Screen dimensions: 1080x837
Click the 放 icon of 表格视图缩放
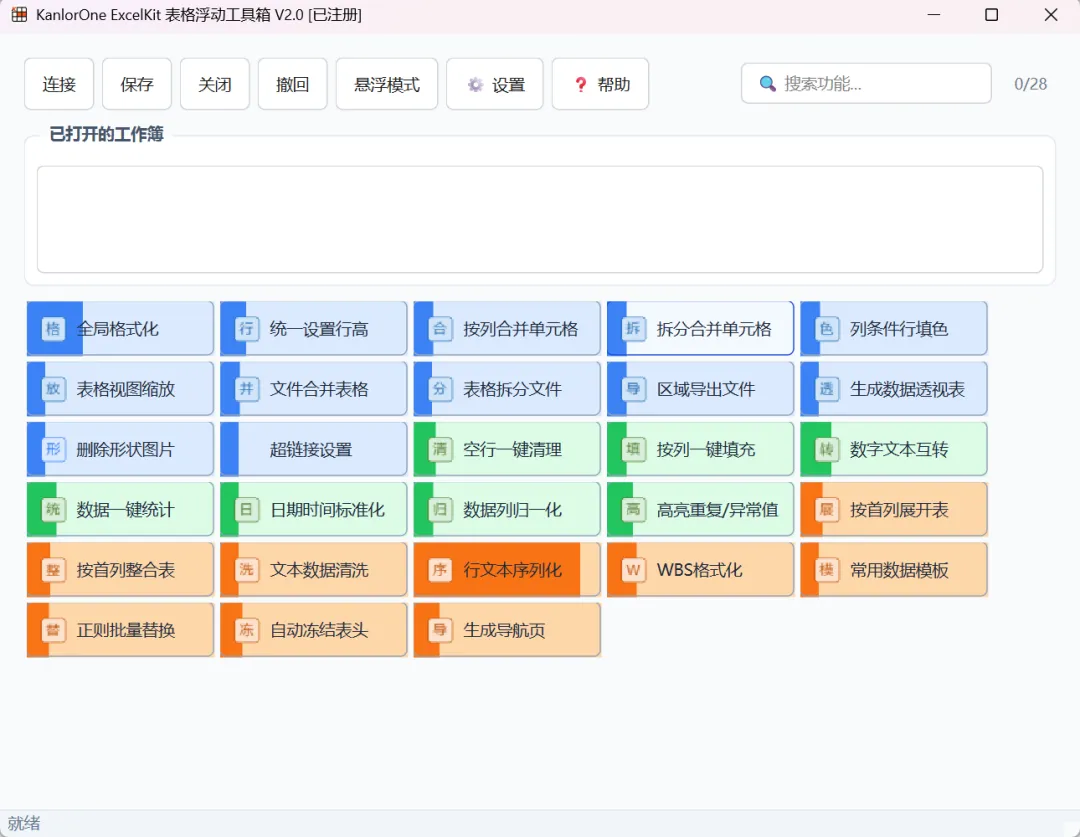[x=53, y=389]
